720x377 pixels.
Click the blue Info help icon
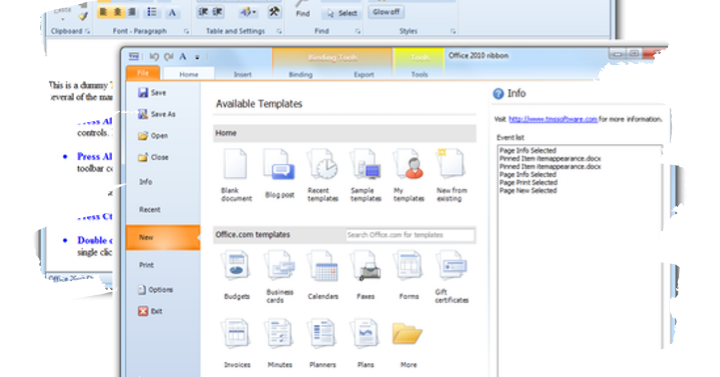[x=498, y=94]
